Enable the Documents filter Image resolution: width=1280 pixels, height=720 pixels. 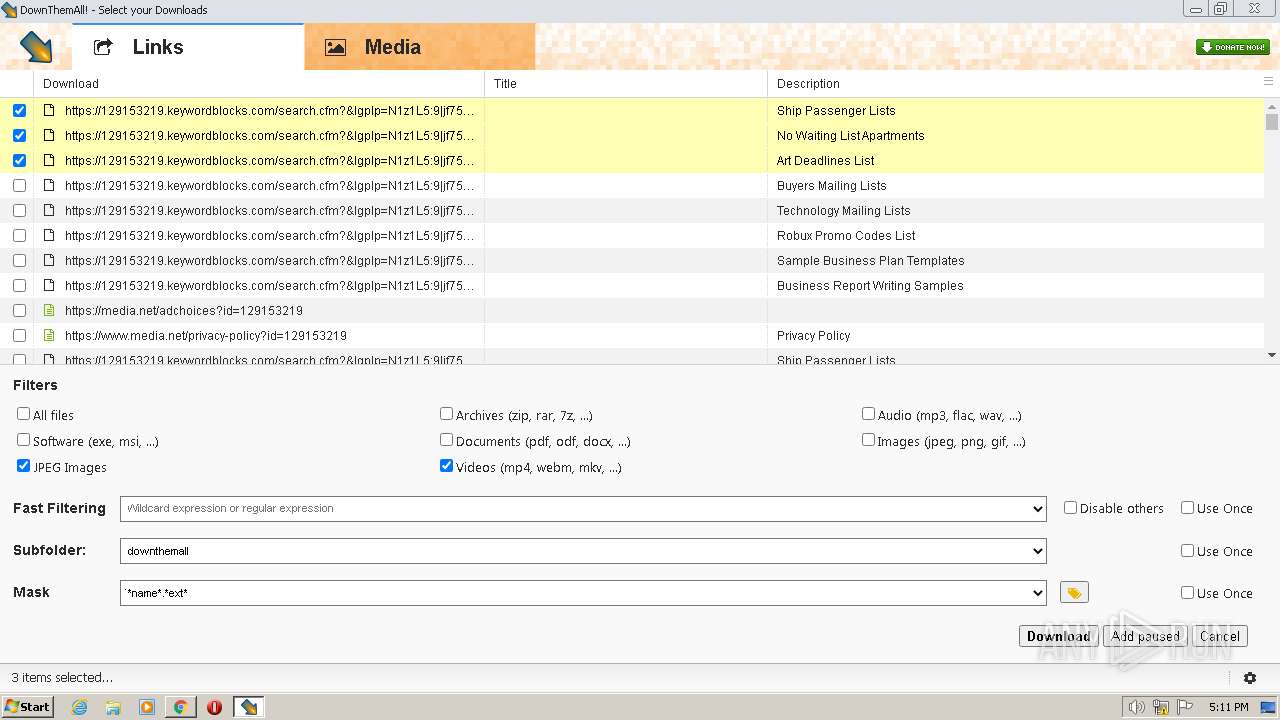pyautogui.click(x=446, y=440)
